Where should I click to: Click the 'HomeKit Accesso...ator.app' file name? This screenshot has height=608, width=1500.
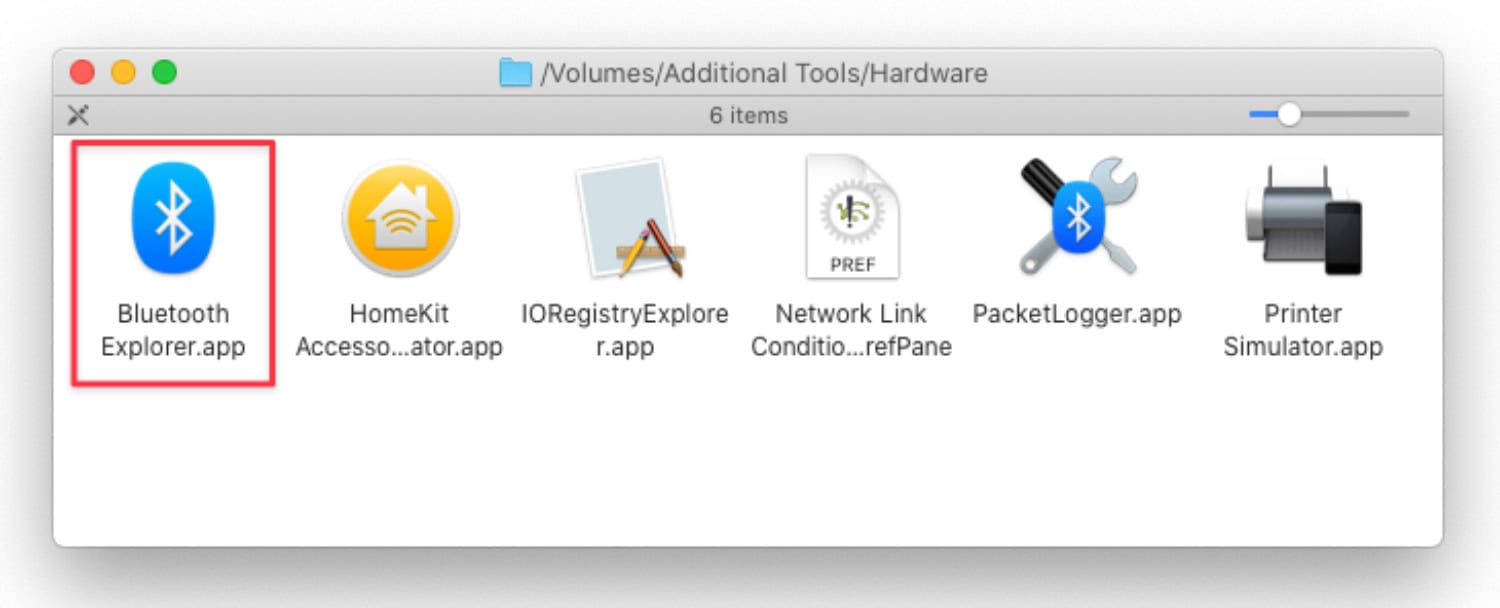pyautogui.click(x=400, y=330)
